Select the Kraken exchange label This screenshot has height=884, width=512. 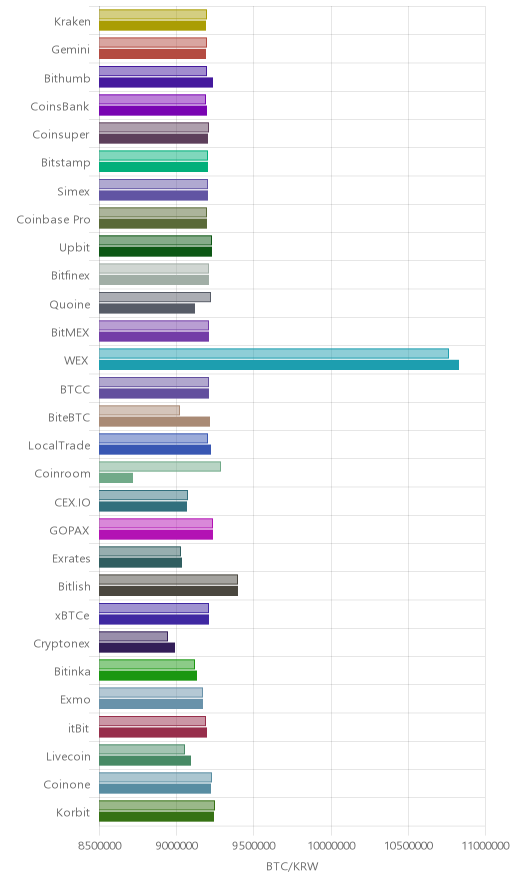click(72, 21)
